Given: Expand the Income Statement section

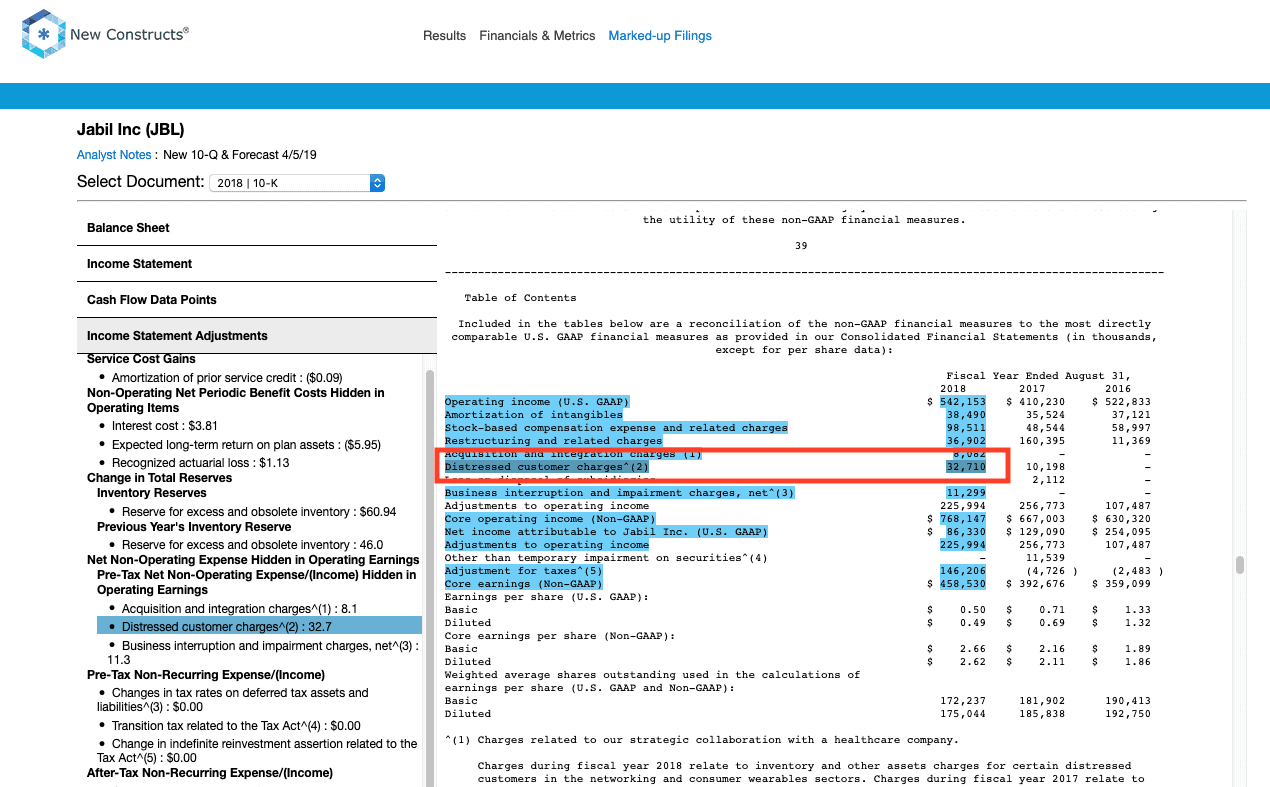Looking at the screenshot, I should click(x=257, y=264).
